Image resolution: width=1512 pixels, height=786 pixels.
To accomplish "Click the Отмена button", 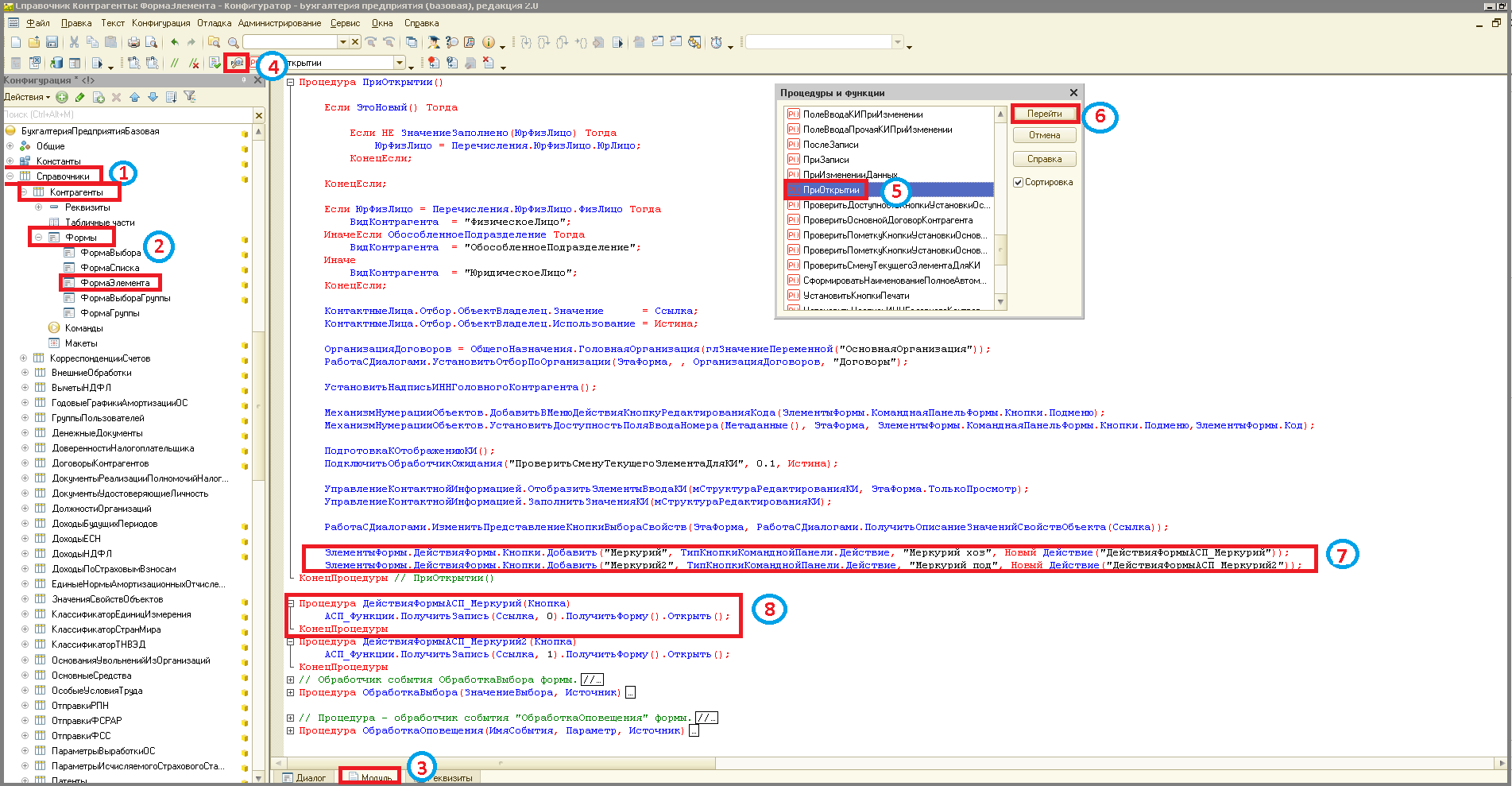I will 1045,135.
